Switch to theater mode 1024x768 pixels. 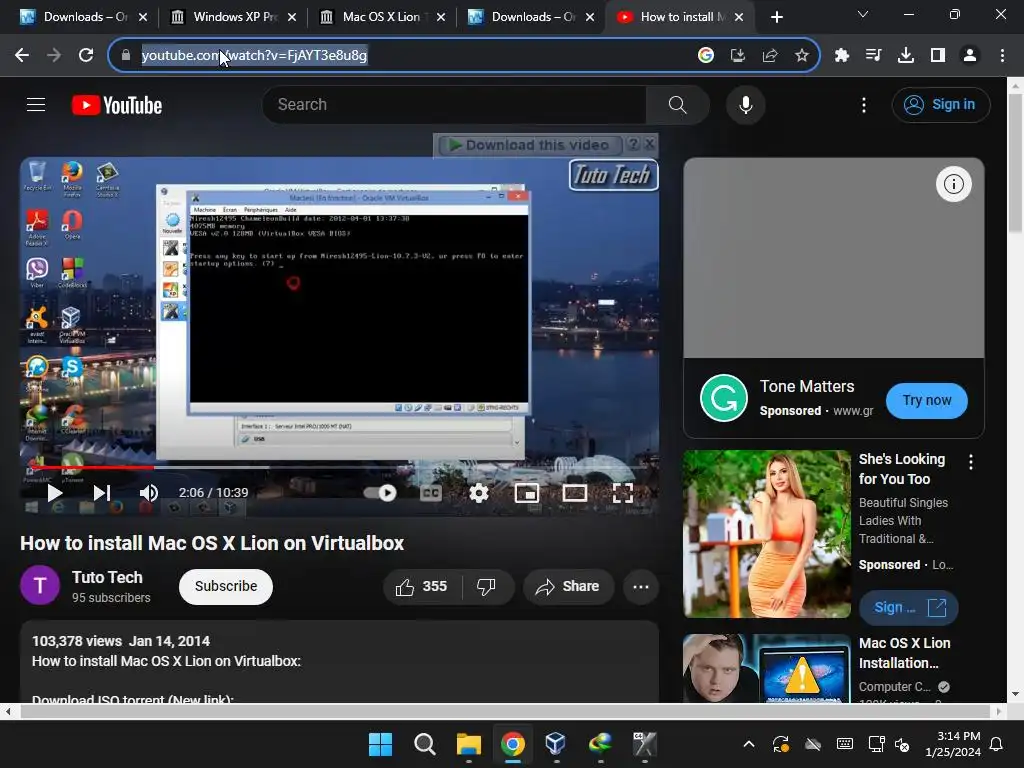coord(575,492)
